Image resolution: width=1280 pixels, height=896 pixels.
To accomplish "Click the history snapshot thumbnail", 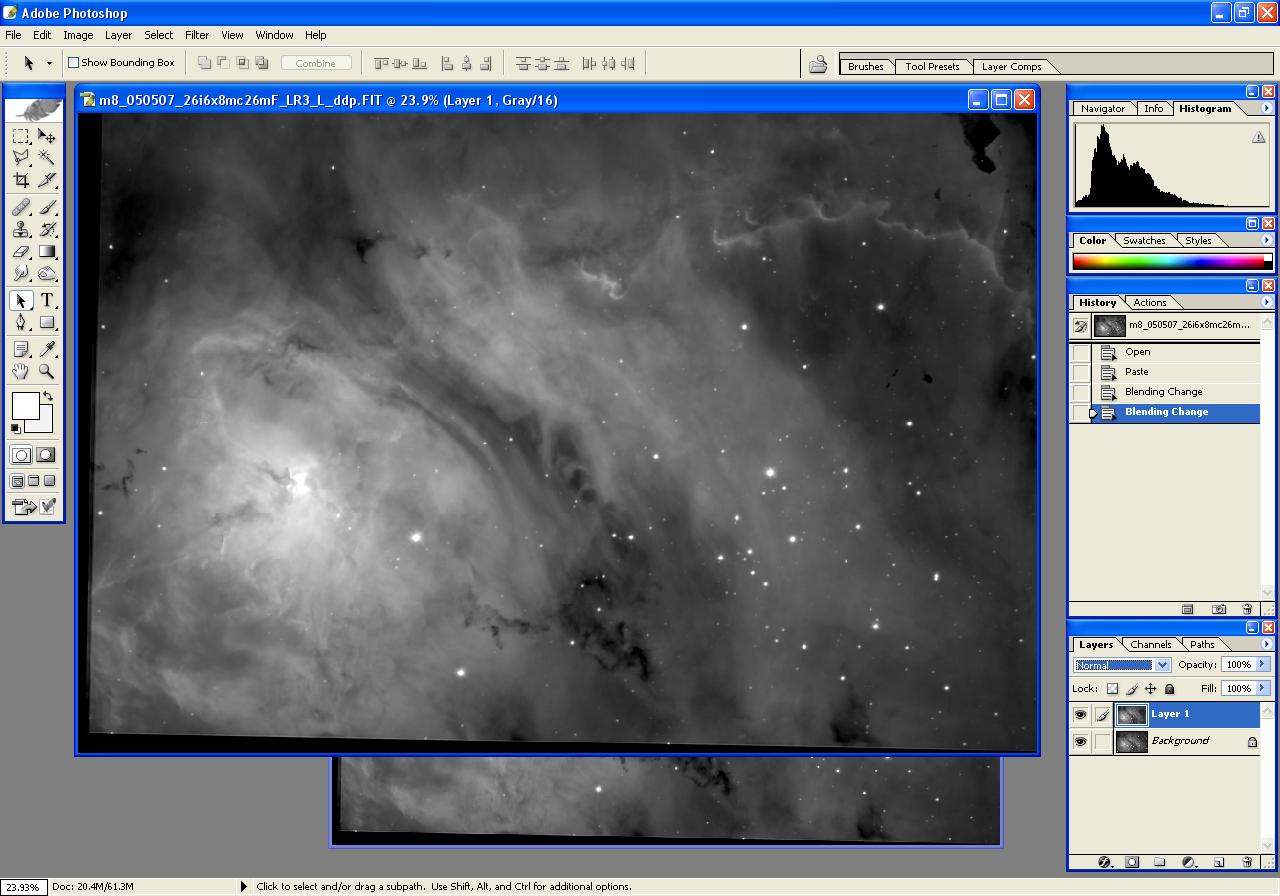I will [1109, 325].
